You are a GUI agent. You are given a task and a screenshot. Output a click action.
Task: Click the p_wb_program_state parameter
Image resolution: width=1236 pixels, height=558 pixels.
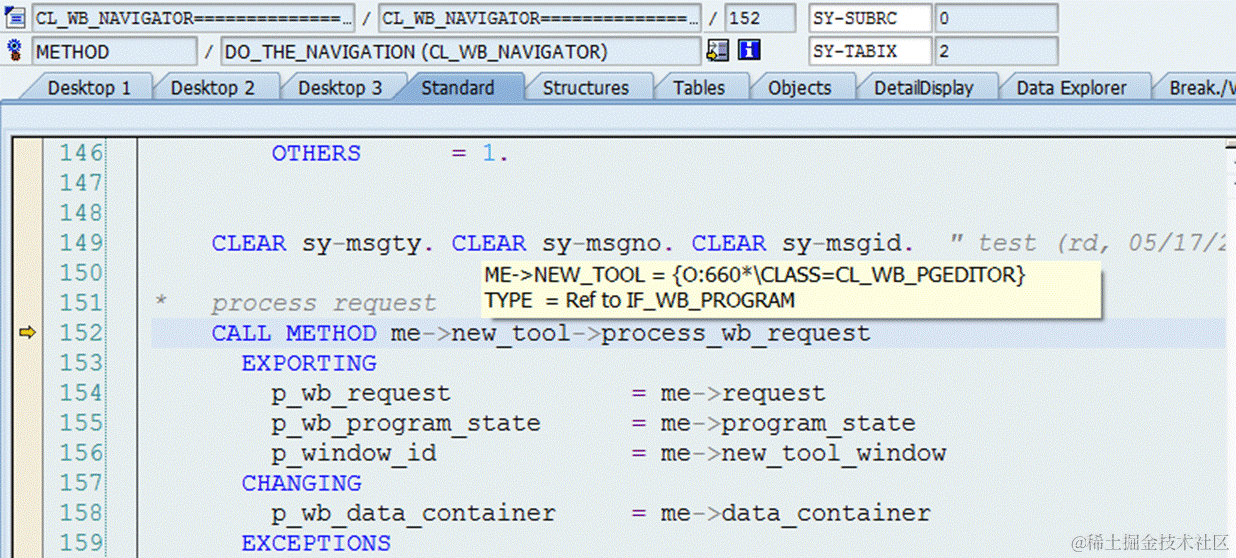point(406,423)
